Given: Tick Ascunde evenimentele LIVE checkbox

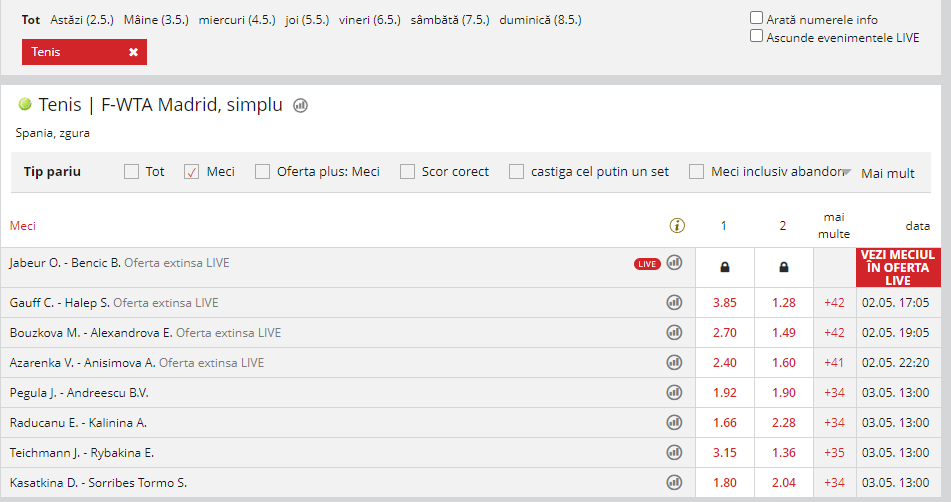Looking at the screenshot, I should 756,36.
